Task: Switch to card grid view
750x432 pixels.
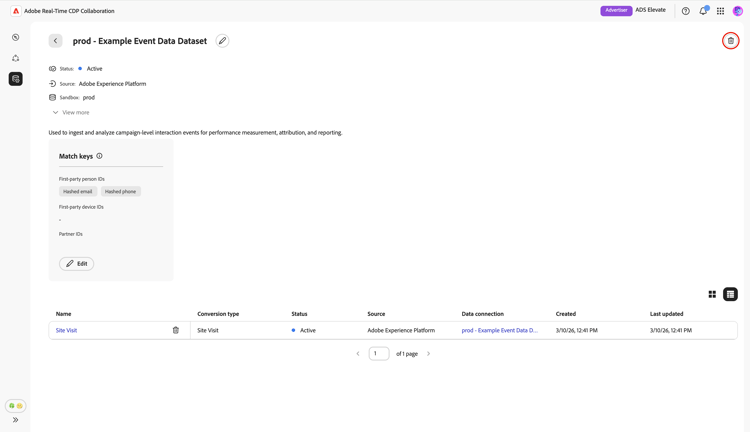Action: tap(712, 294)
